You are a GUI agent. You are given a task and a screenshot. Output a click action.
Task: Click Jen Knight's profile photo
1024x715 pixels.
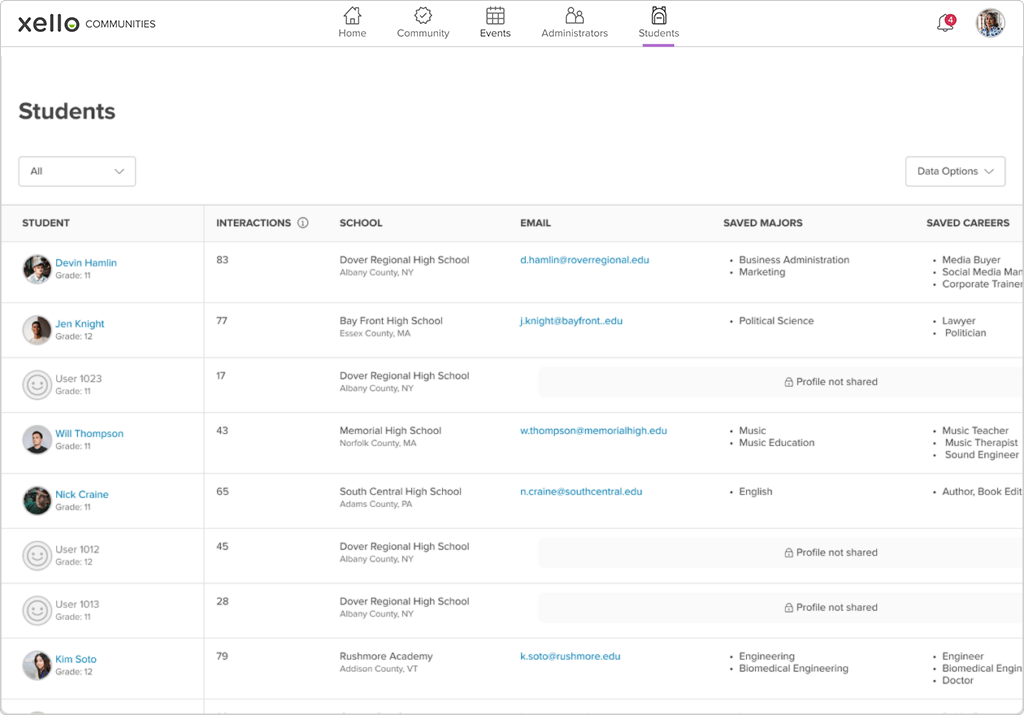click(x=37, y=330)
